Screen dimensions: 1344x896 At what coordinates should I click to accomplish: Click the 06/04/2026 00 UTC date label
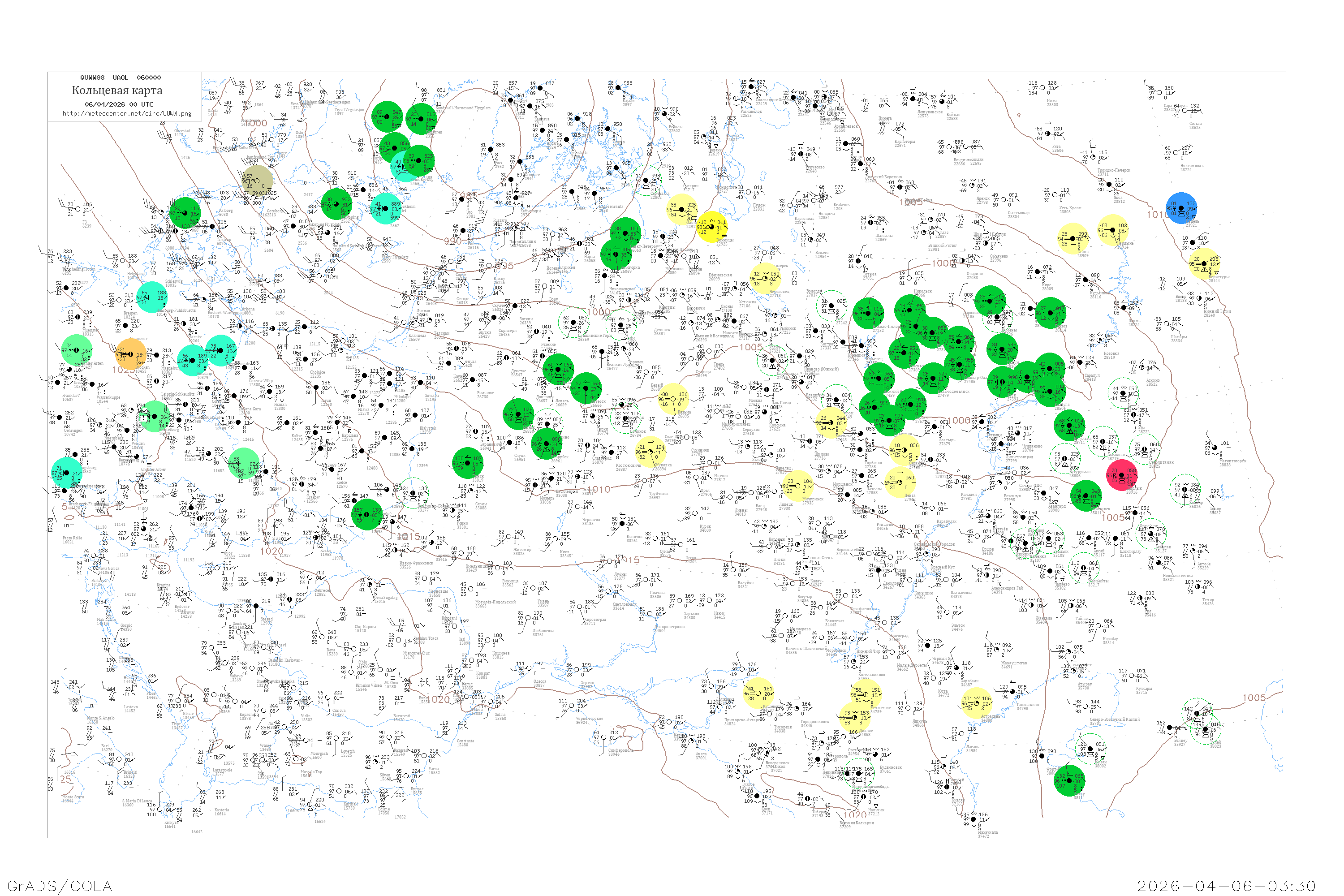coord(119,104)
